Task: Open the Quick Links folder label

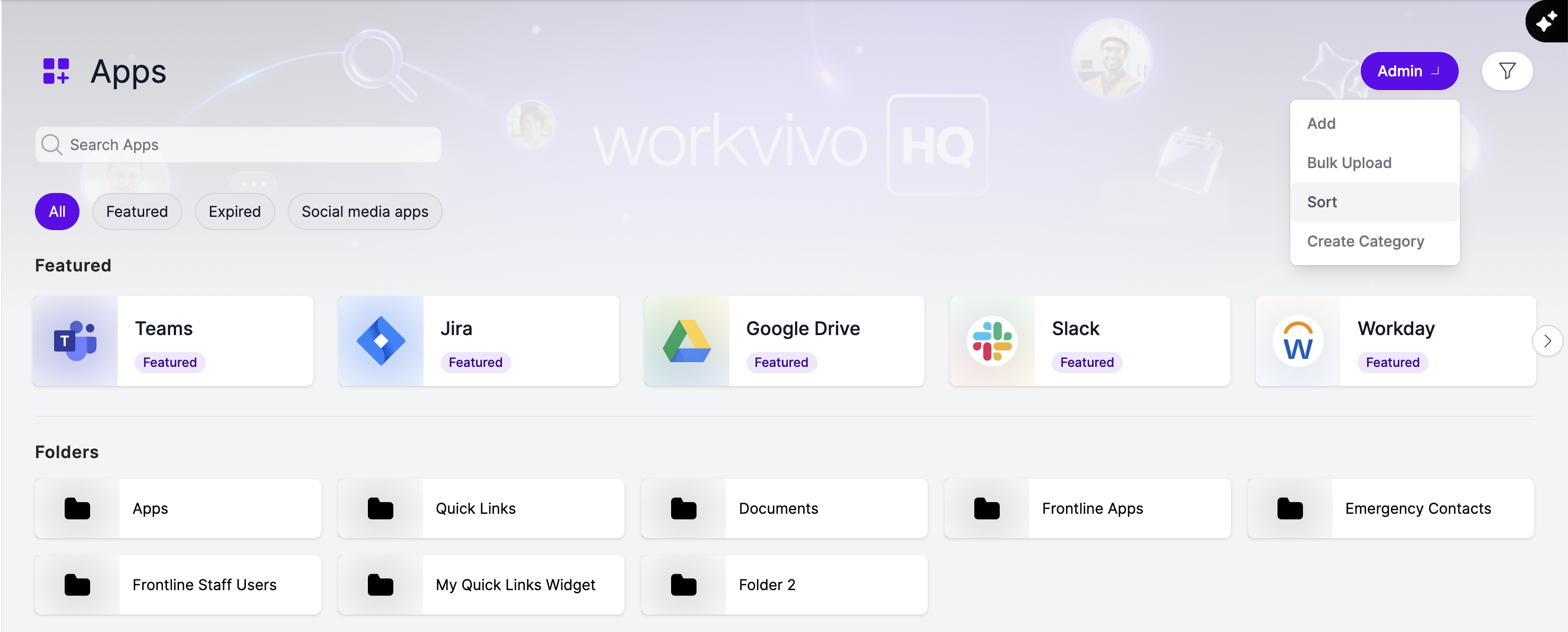Action: click(475, 508)
